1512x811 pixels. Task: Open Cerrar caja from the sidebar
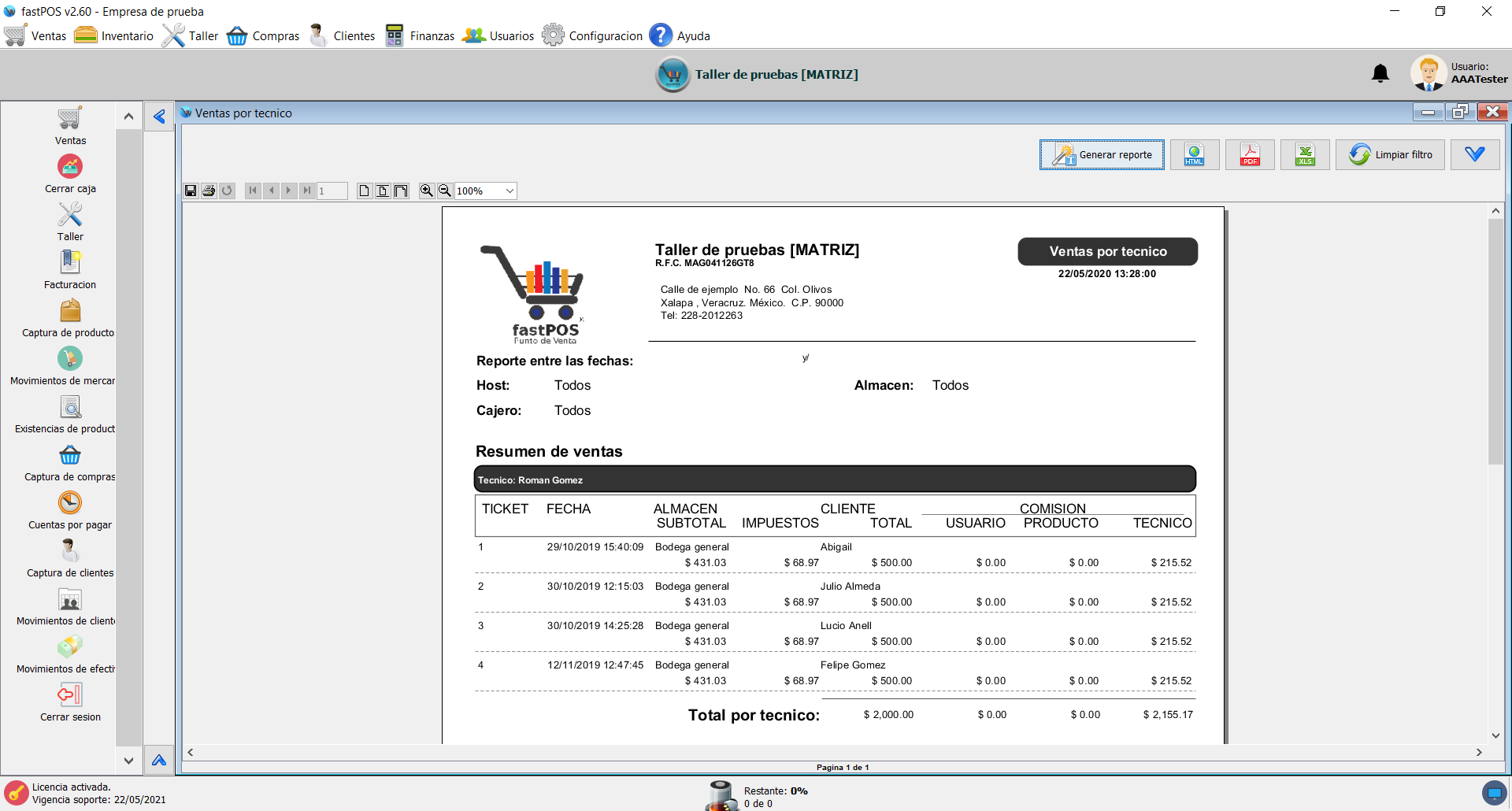tap(70, 167)
